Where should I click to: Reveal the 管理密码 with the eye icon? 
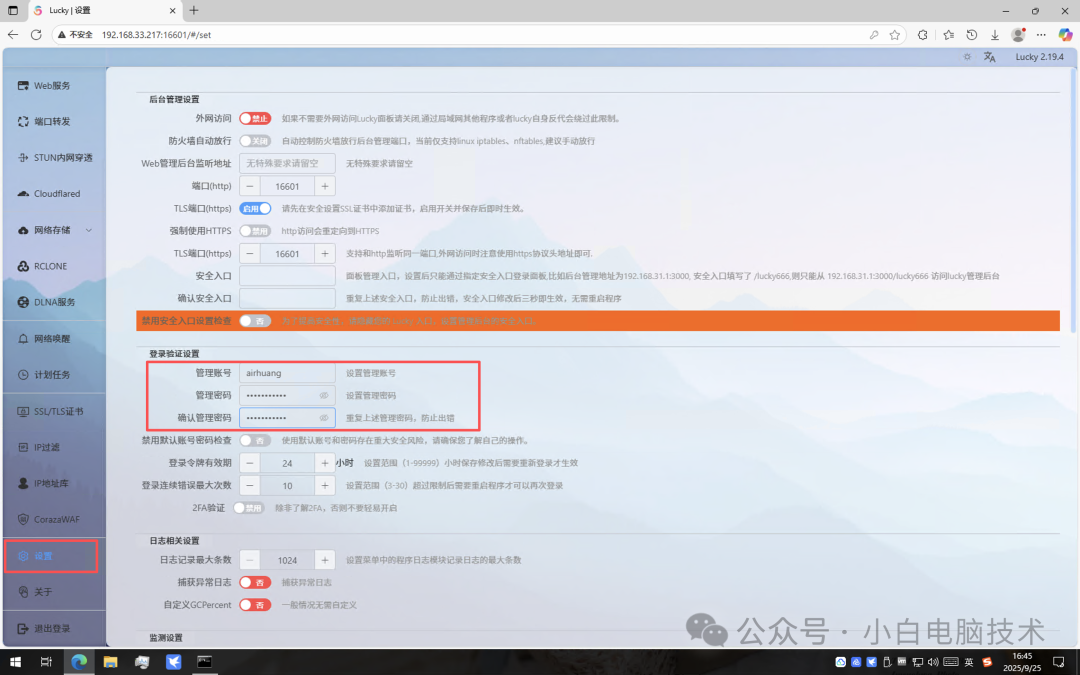pos(323,395)
